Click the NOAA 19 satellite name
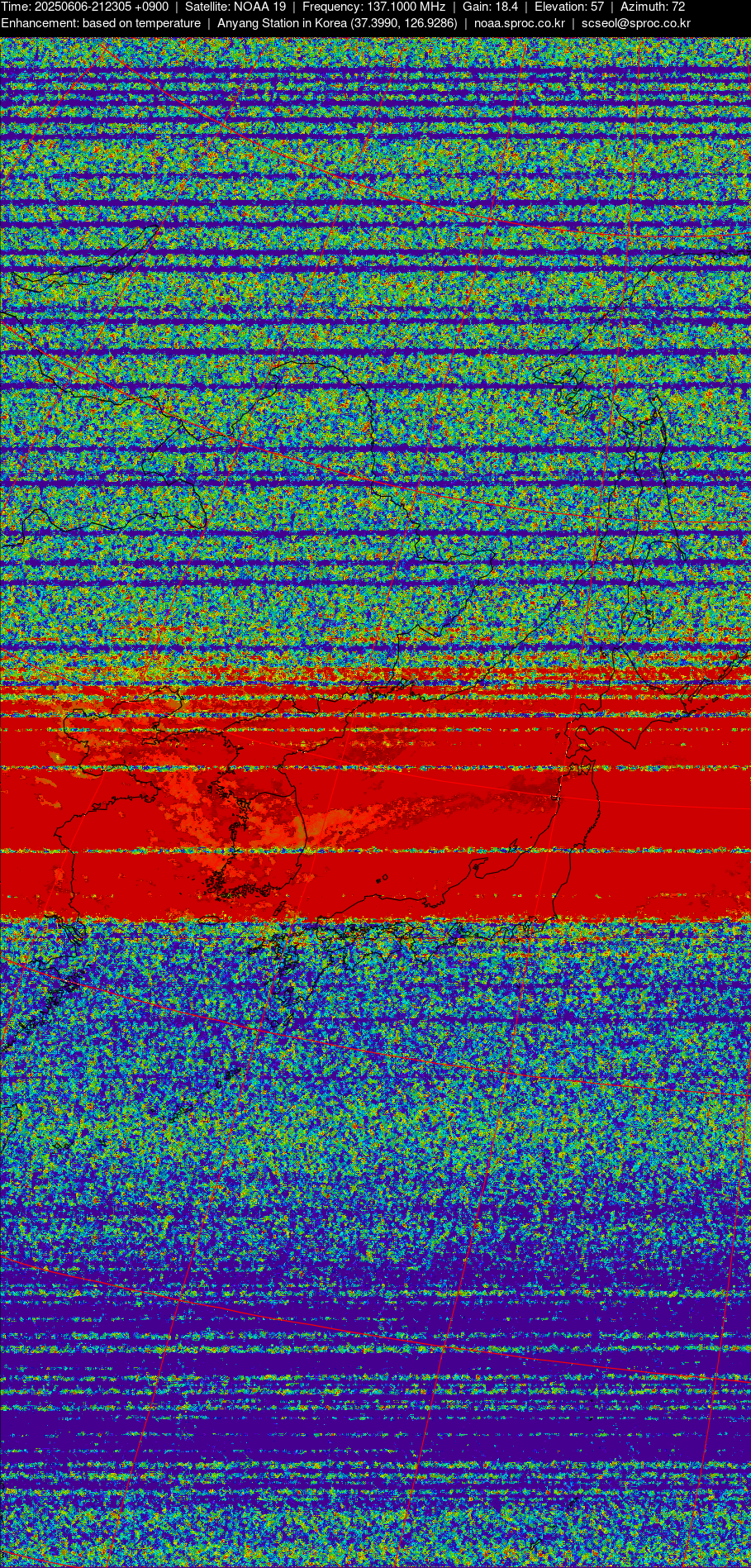Image resolution: width=751 pixels, height=1568 pixels. [259, 7]
